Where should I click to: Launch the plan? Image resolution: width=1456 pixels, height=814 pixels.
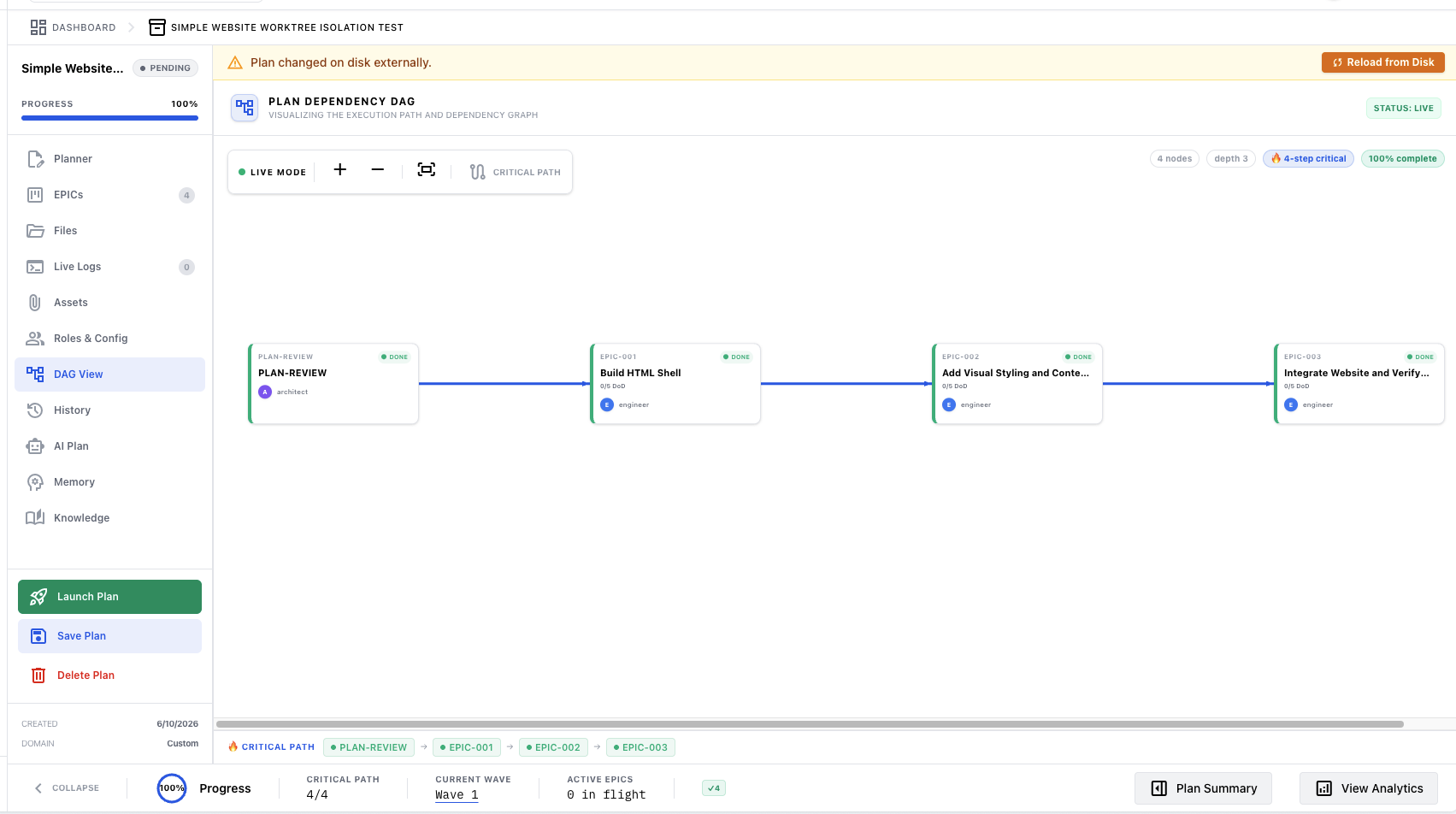109,597
